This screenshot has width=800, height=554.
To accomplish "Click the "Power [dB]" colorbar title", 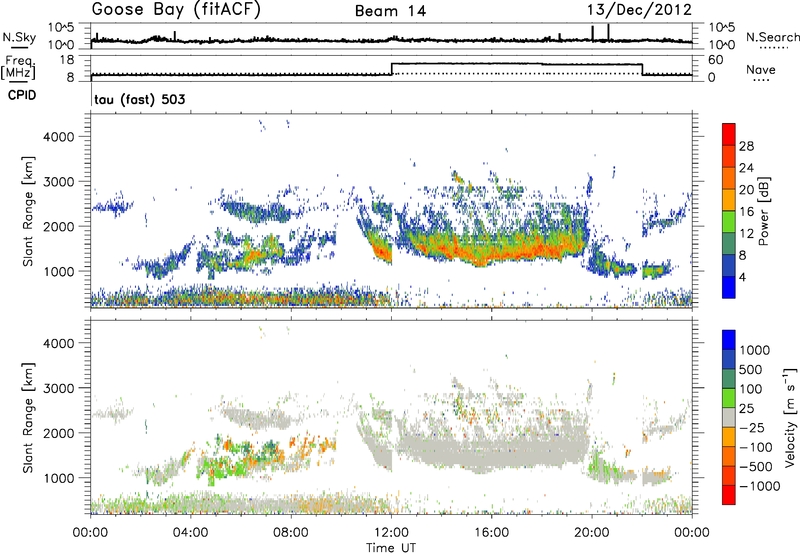I will [x=763, y=211].
